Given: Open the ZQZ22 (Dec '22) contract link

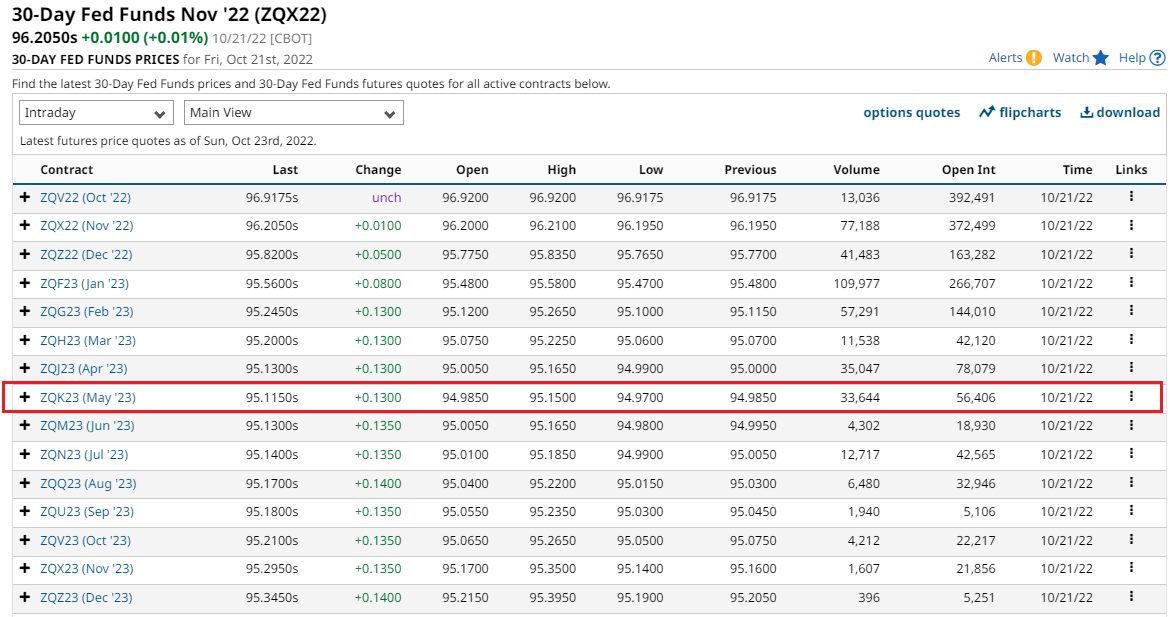Looking at the screenshot, I should [86, 255].
